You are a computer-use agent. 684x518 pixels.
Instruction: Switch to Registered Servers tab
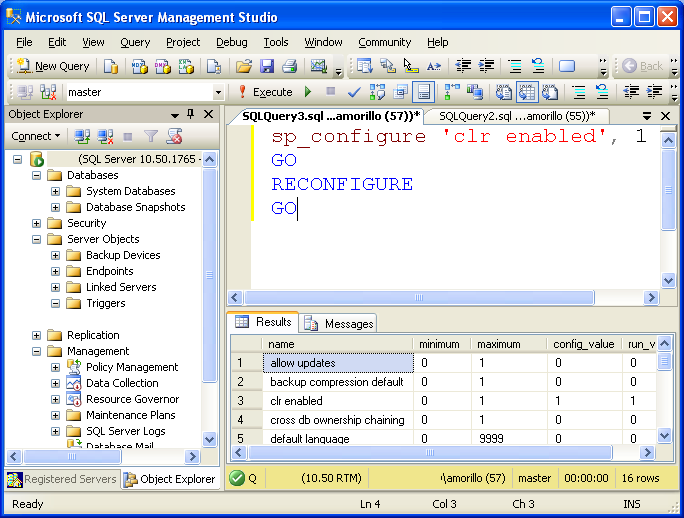pyautogui.click(x=62, y=479)
